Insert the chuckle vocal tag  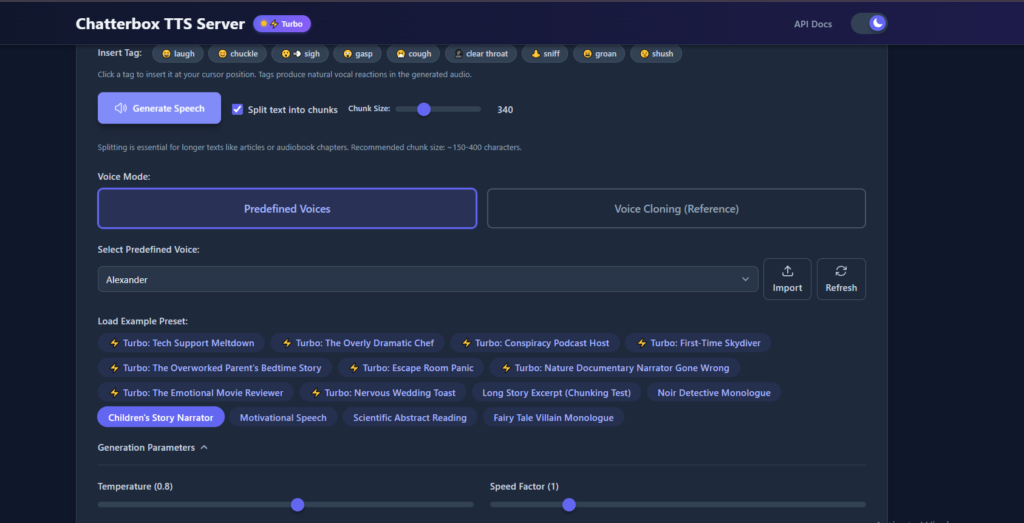pyautogui.click(x=236, y=53)
